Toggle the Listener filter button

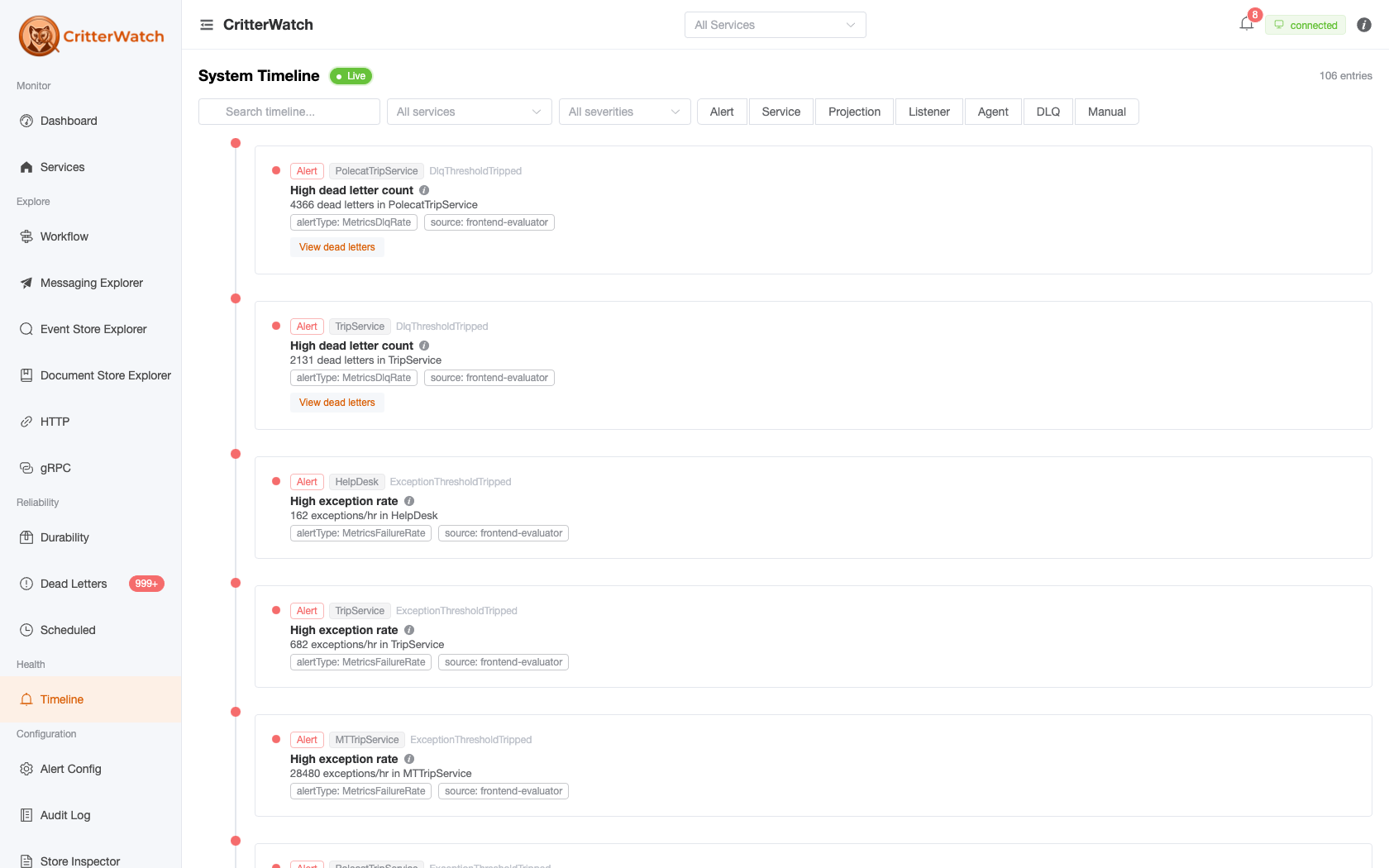(x=929, y=112)
